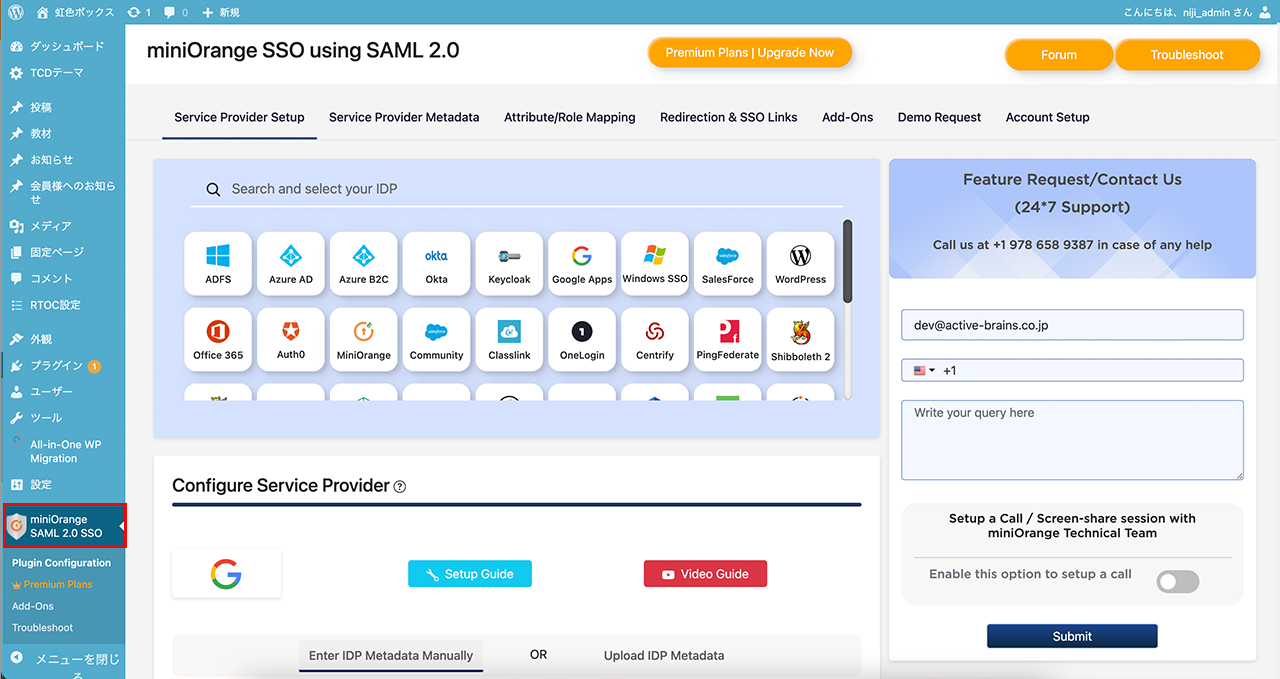
Task: Click the search magnifier icon for IDP
Action: coord(213,189)
